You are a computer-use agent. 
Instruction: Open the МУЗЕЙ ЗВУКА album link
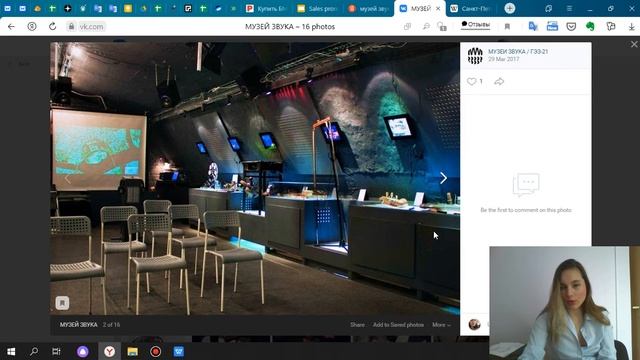[x=78, y=325]
